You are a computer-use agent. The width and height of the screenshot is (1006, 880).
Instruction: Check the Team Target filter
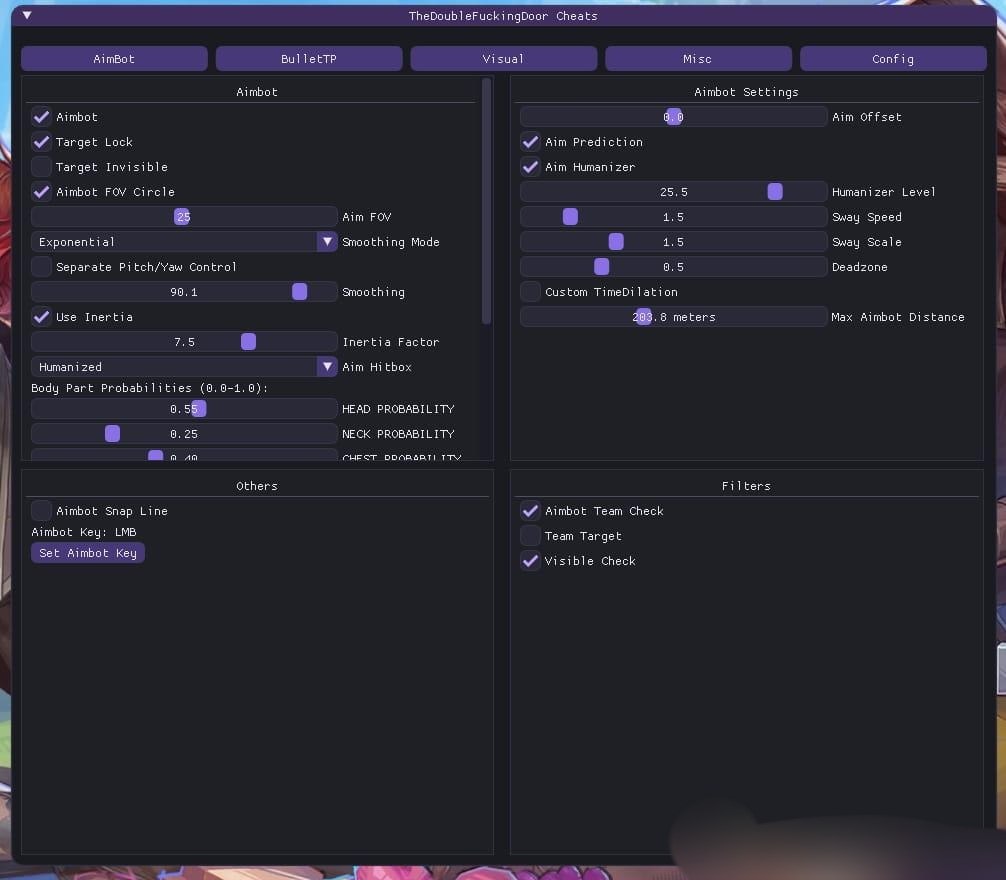pos(531,536)
